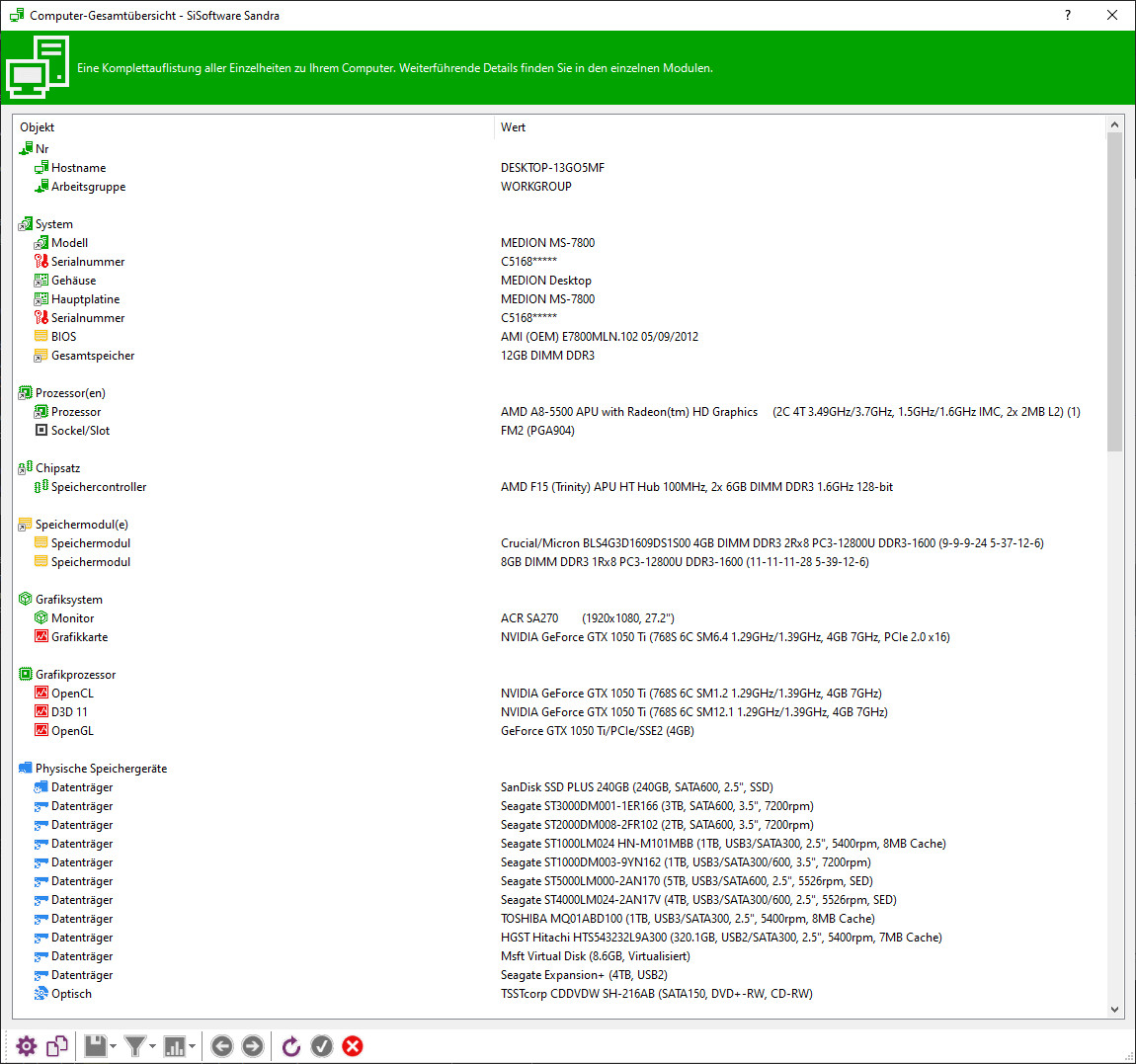Click the scrollbar down arrow
1136x1064 pixels.
1114,1009
